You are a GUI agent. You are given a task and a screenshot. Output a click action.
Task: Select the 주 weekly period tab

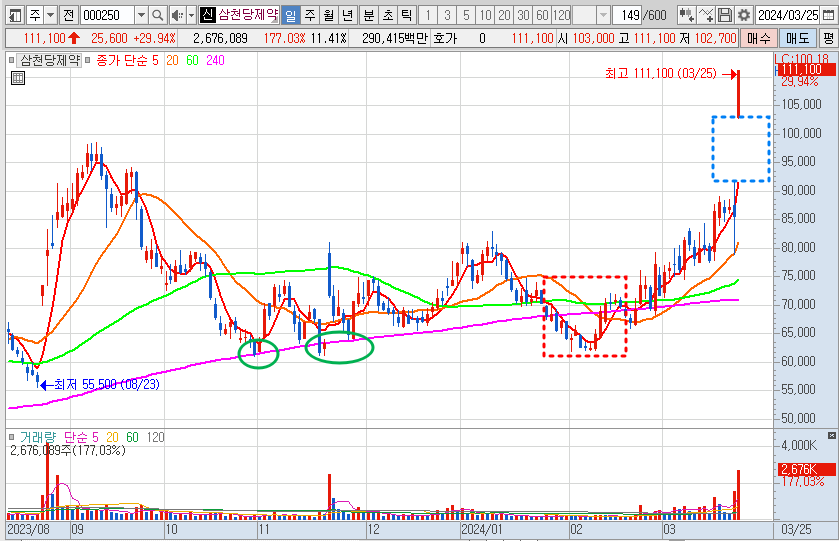click(310, 16)
